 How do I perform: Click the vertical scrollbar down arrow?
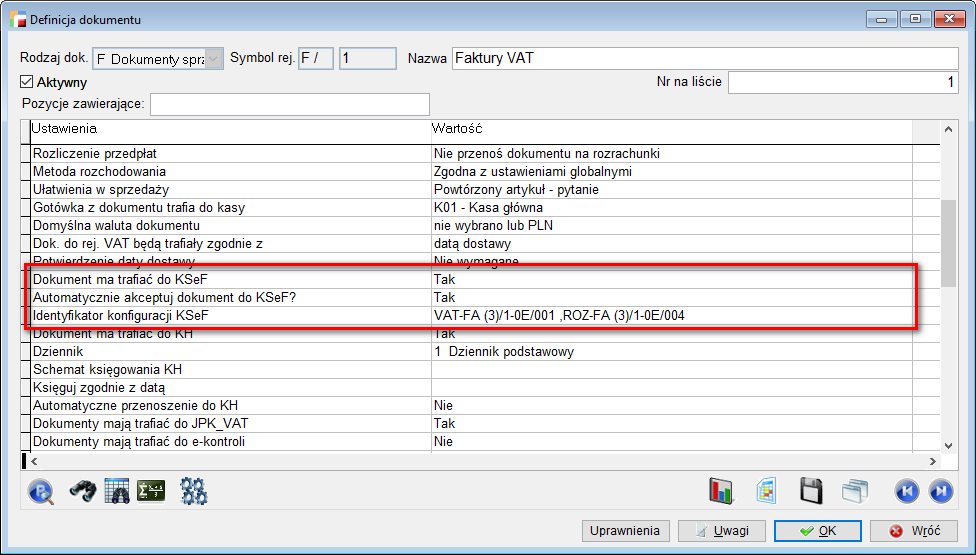(949, 443)
